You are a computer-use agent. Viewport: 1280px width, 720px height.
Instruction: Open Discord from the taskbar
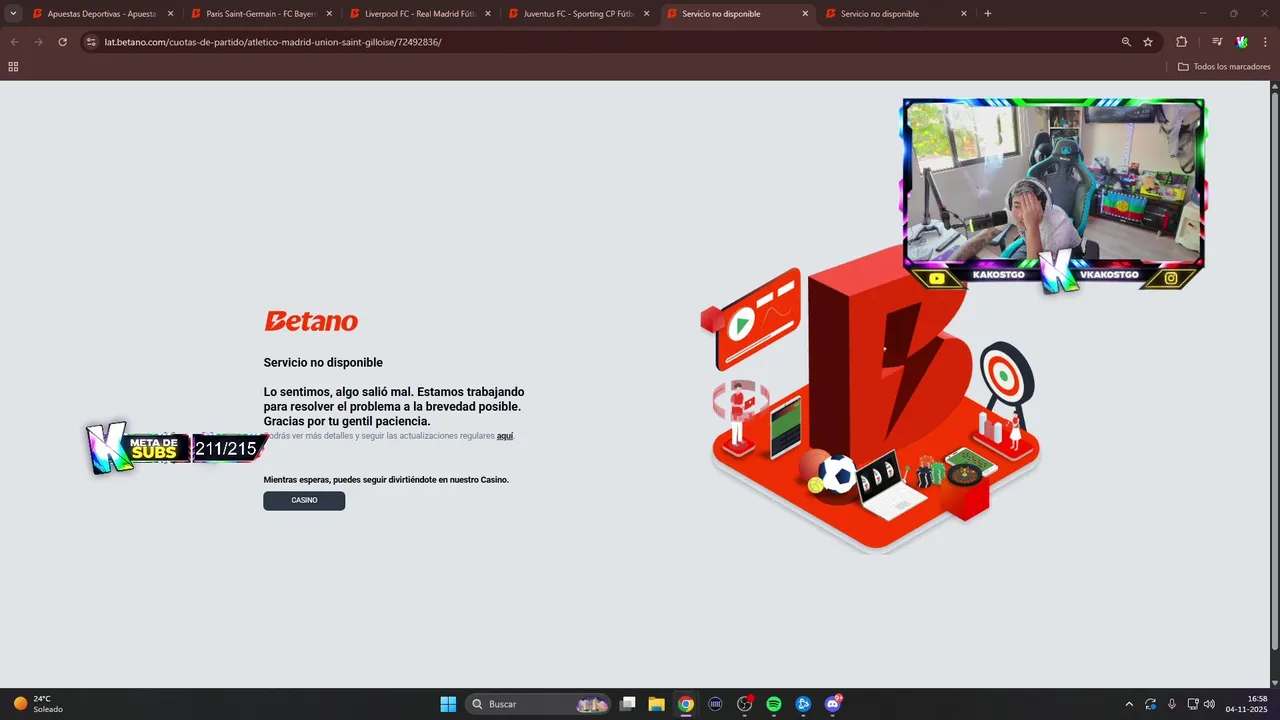click(833, 704)
